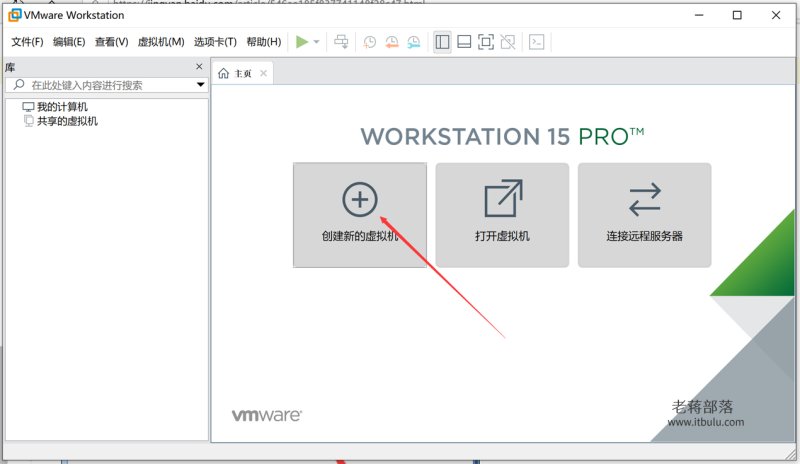Open the power options dropdown arrow
The image size is (800, 464).
pos(316,42)
